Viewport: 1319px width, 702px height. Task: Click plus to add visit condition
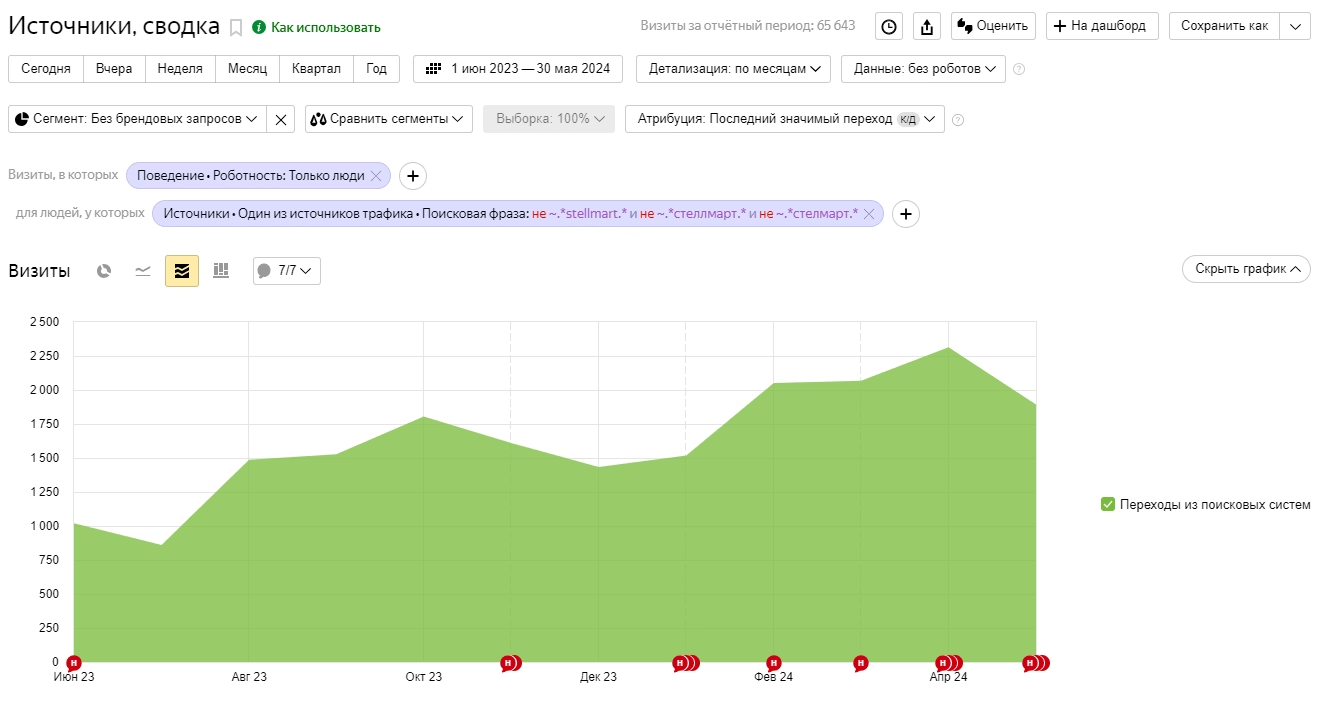[413, 176]
